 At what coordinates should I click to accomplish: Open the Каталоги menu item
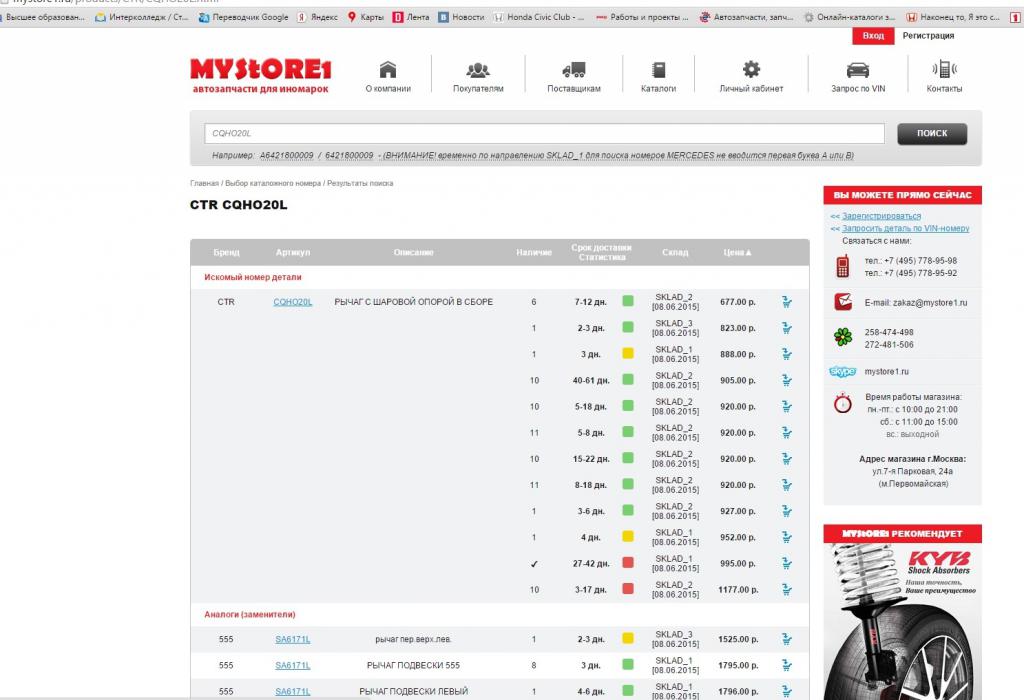click(x=658, y=76)
